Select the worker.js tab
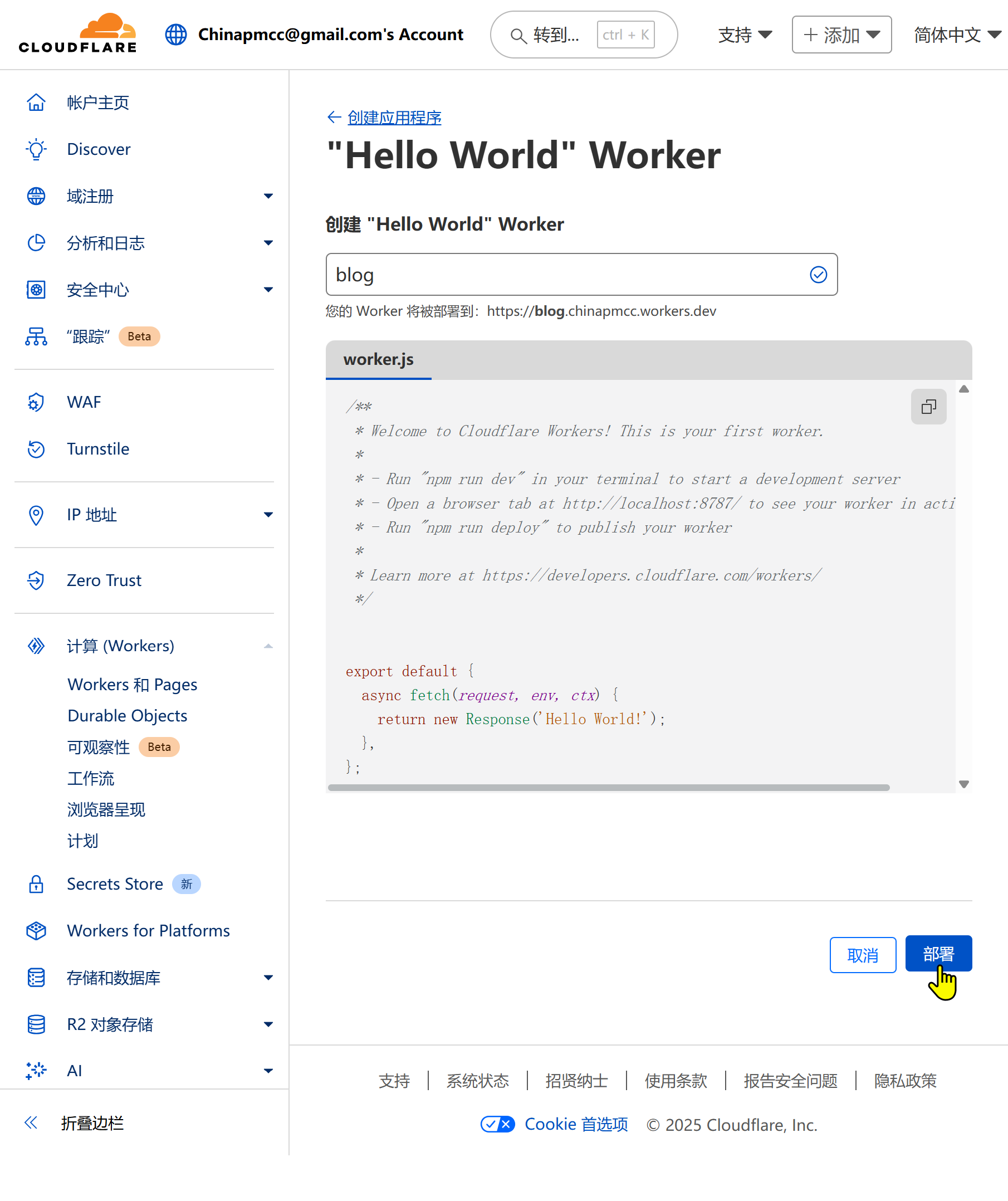This screenshot has width=1008, height=1201. (x=378, y=360)
